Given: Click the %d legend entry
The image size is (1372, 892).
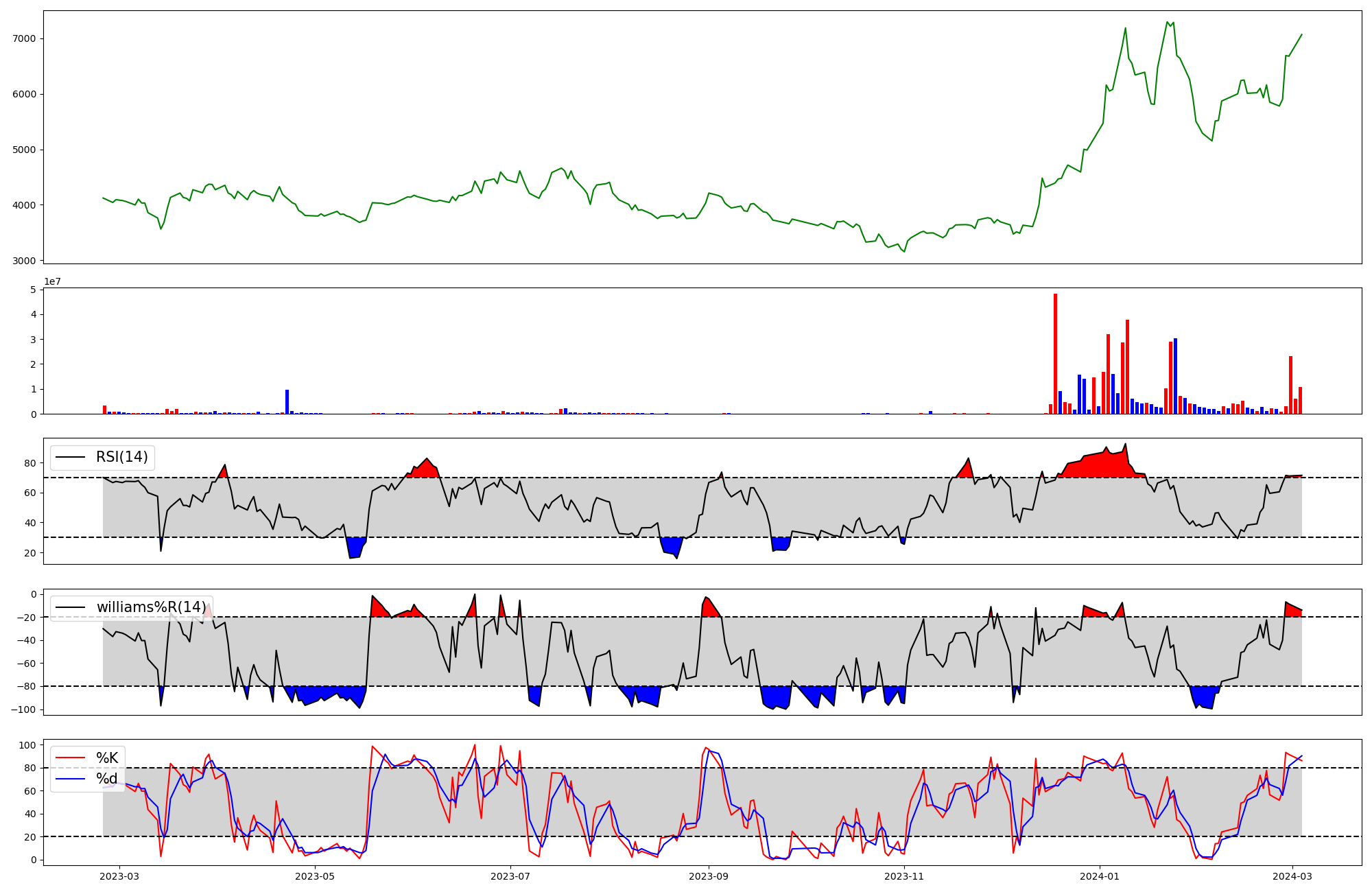Looking at the screenshot, I should 107,778.
